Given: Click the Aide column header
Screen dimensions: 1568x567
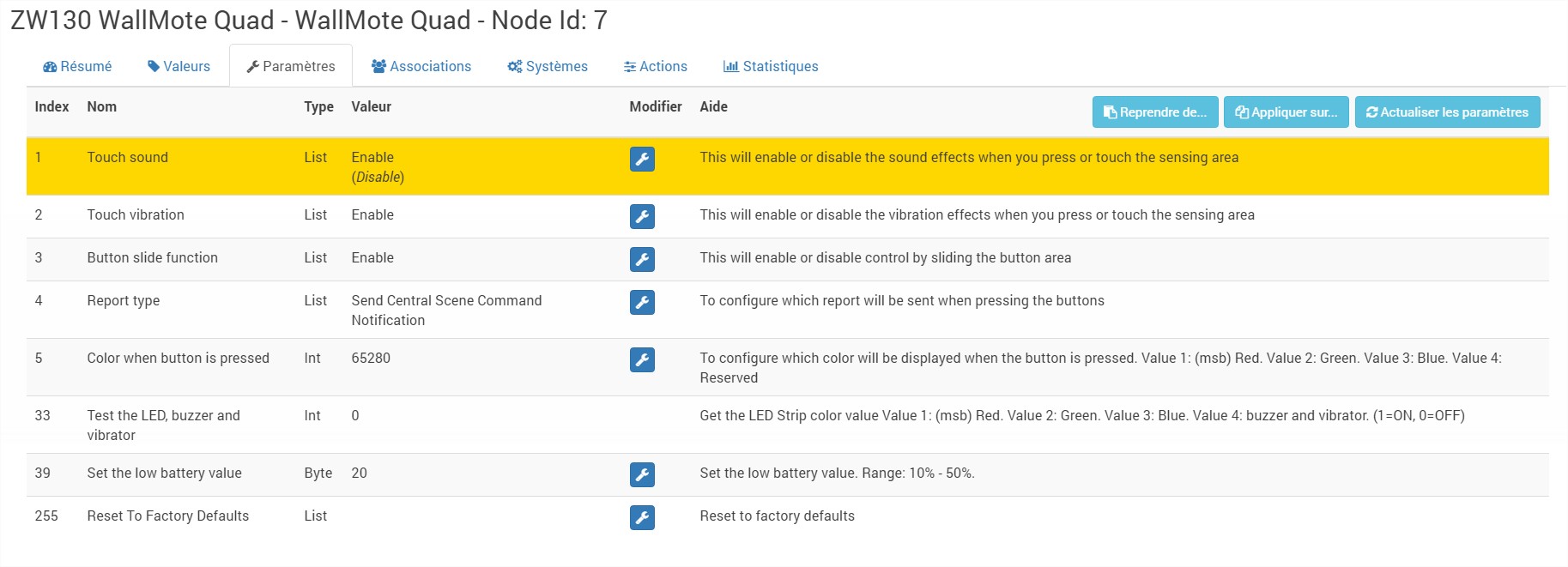Looking at the screenshot, I should coord(713,106).
